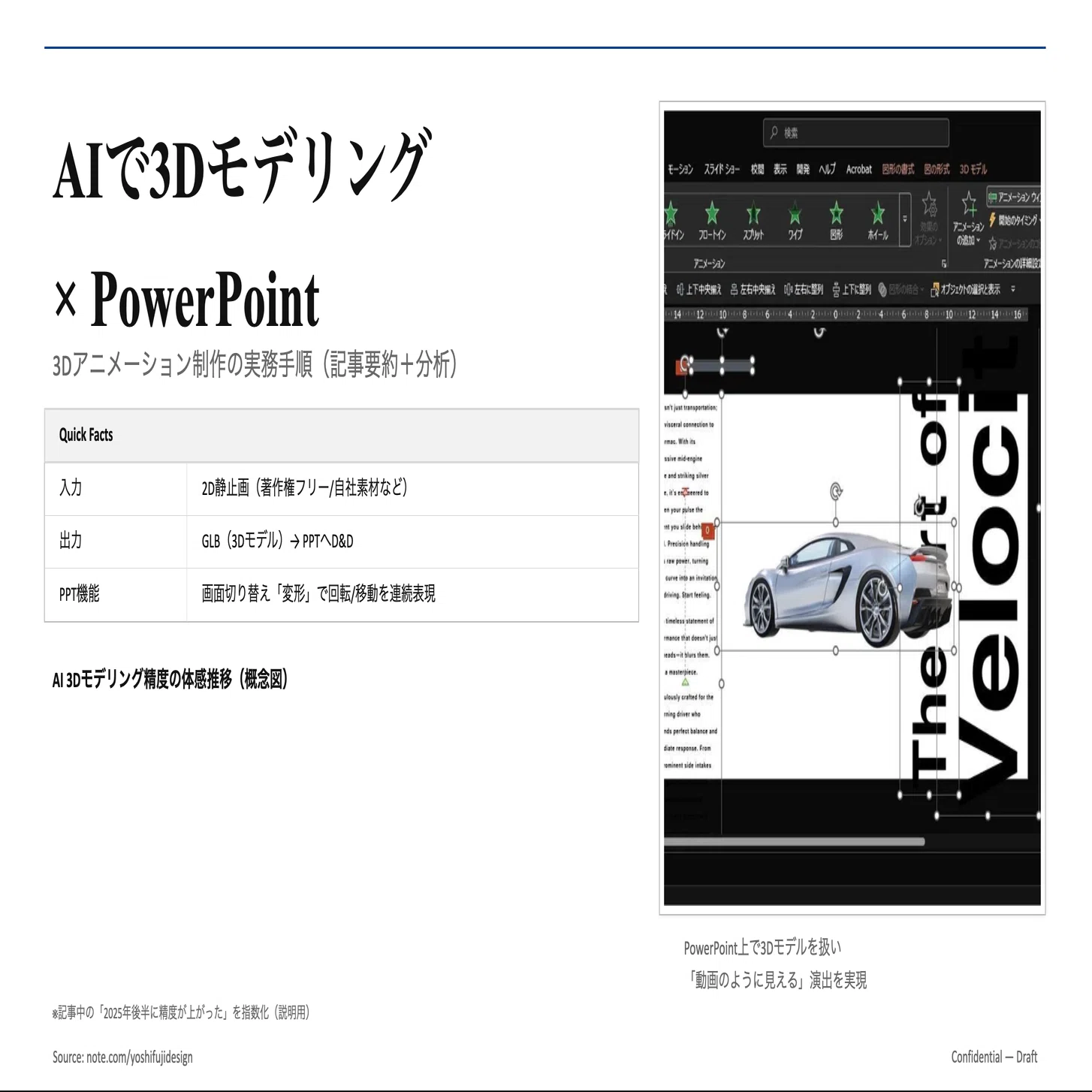This screenshot has width=1092, height=1092.
Task: Open the 校閲 ribbon tab
Action: [x=757, y=169]
